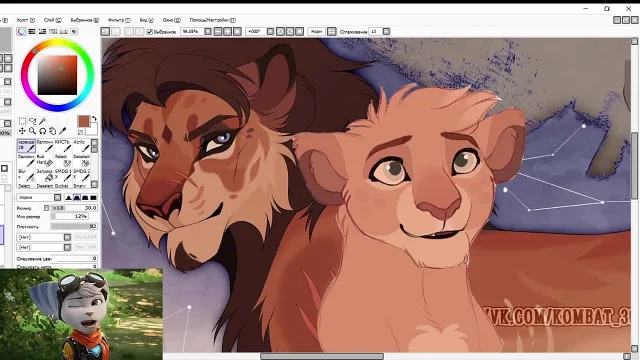Open the Слой menu
This screenshot has width=640, height=360.
point(53,20)
